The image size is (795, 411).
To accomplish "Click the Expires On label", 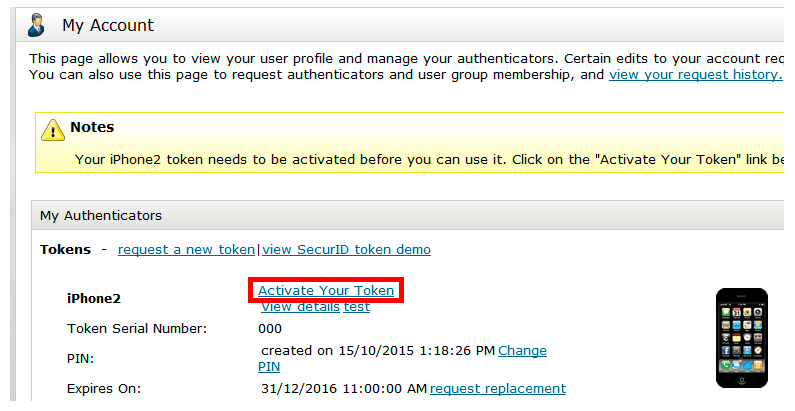I will pyautogui.click(x=104, y=388).
